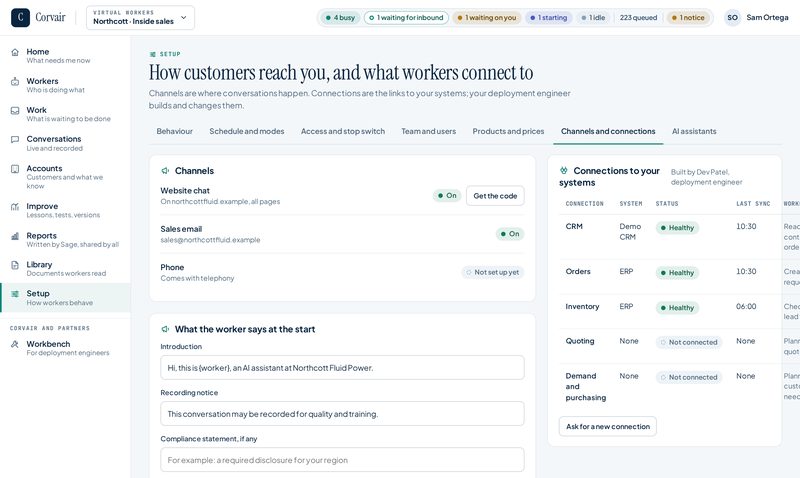Toggle the Website chat On status
Viewport: 800px width, 478px height.
click(x=447, y=195)
